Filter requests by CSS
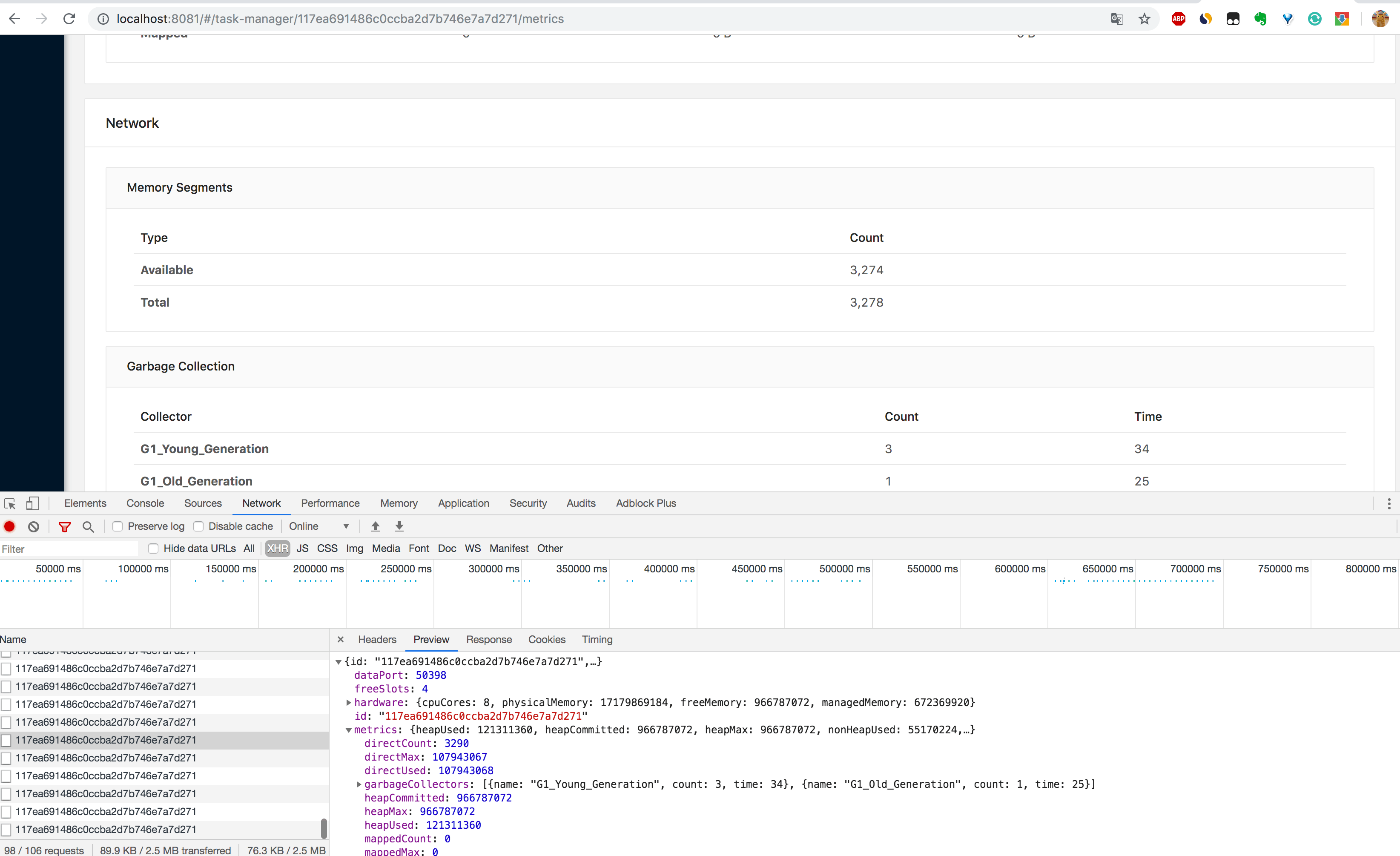This screenshot has width=1400, height=856. 327,549
